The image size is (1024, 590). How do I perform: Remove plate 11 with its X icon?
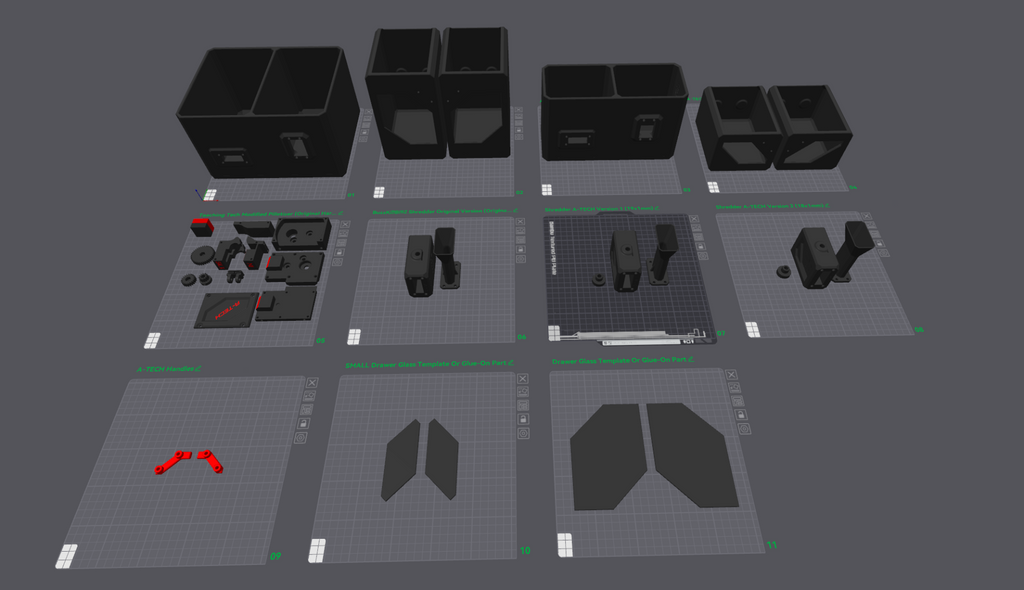coord(731,374)
